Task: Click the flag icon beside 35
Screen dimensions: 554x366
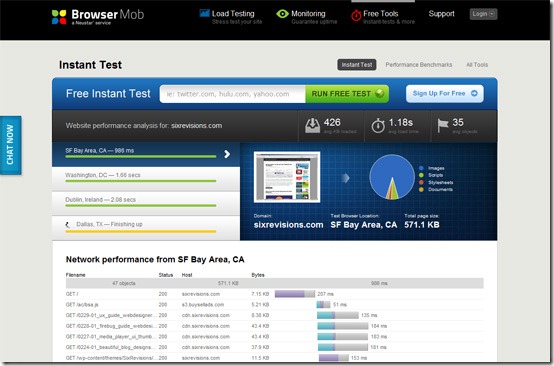Action: click(x=443, y=125)
